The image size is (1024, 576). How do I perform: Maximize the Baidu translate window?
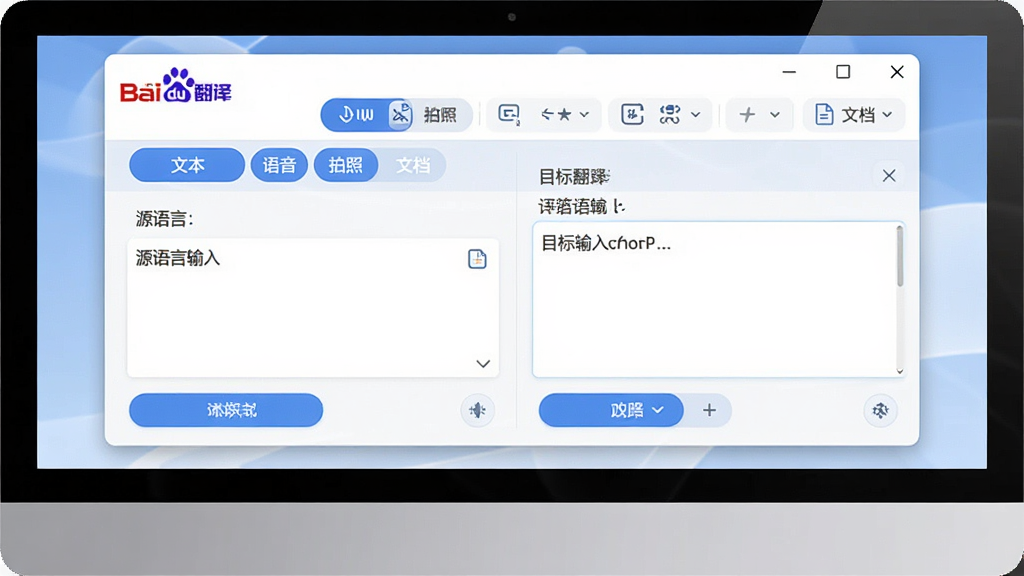(843, 72)
